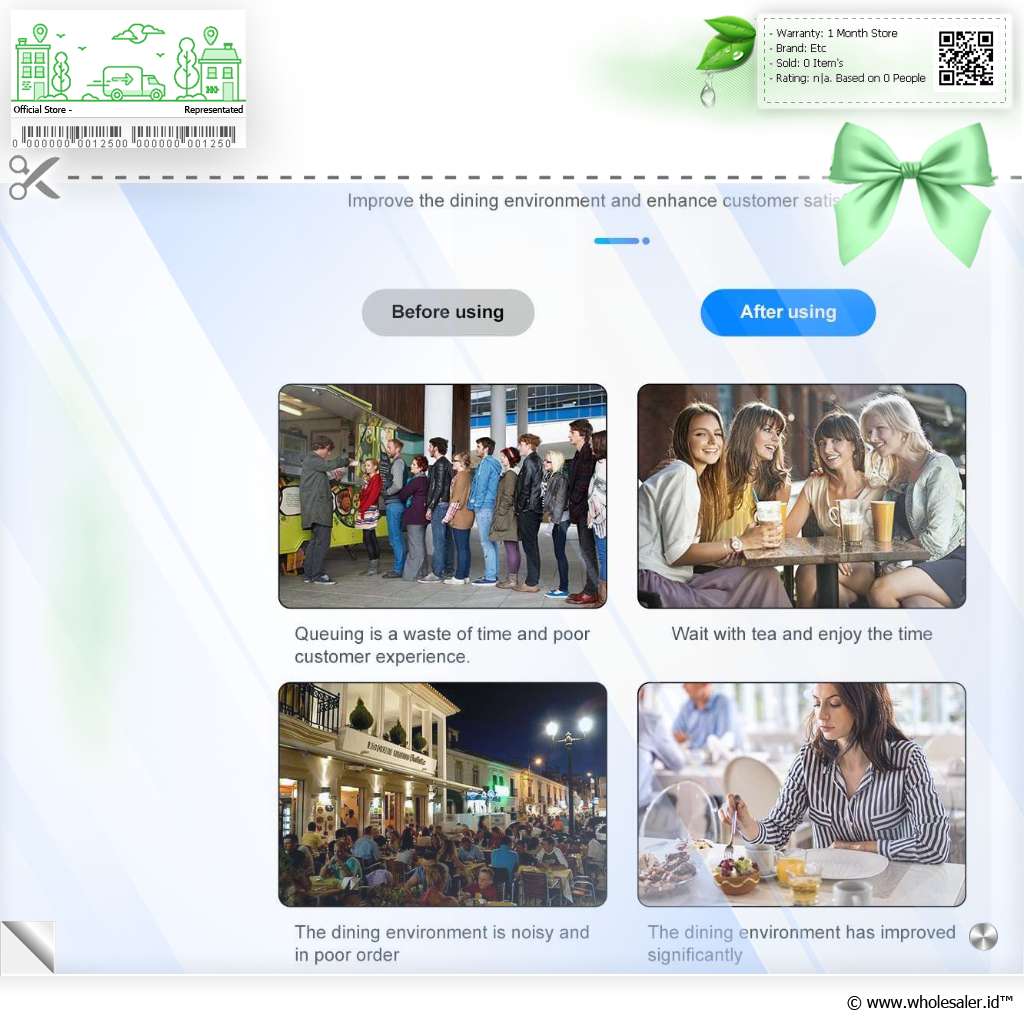Click 'dining environment has improved significantly' caption

click(801, 943)
